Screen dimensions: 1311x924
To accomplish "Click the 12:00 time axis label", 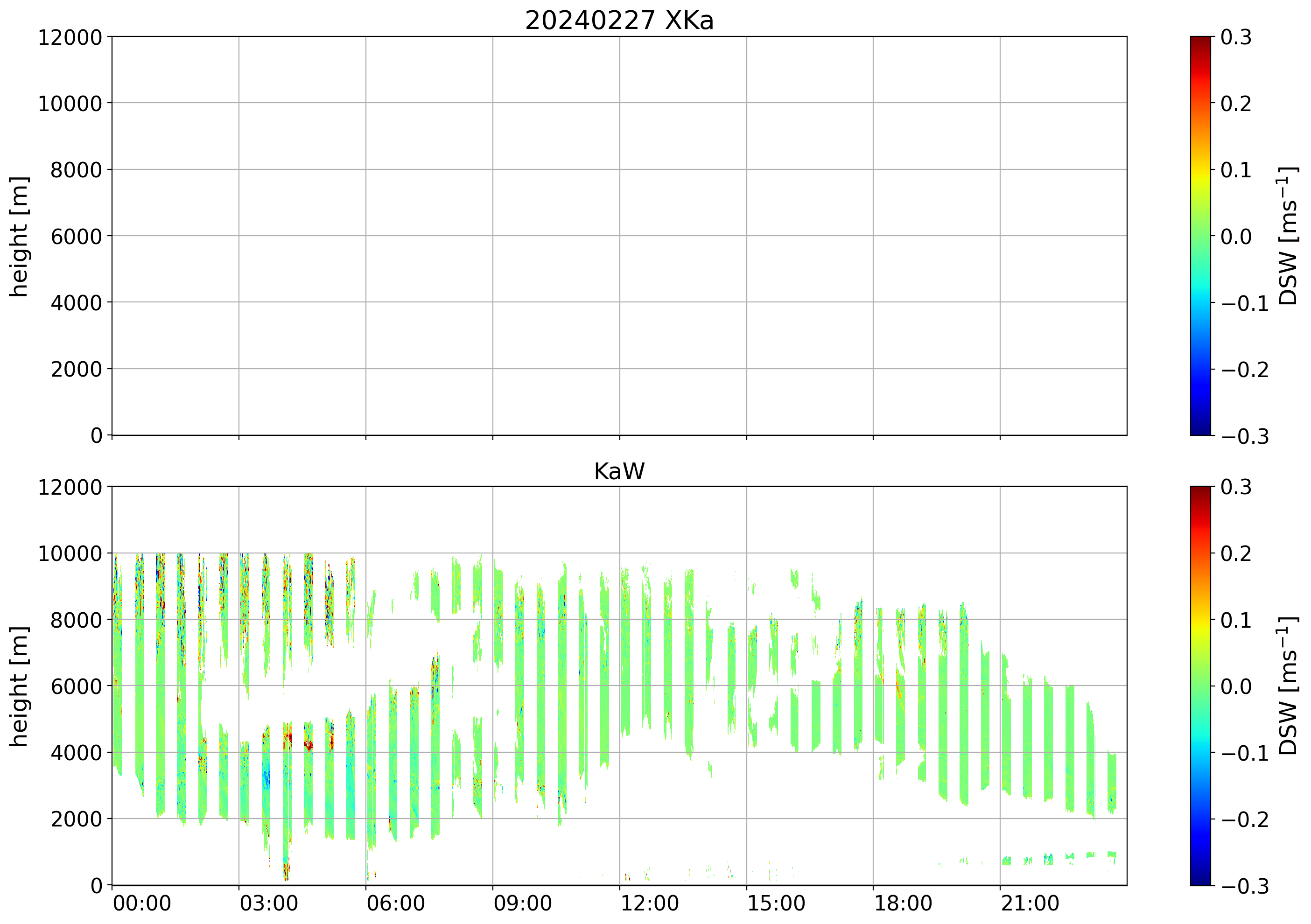I will click(649, 904).
